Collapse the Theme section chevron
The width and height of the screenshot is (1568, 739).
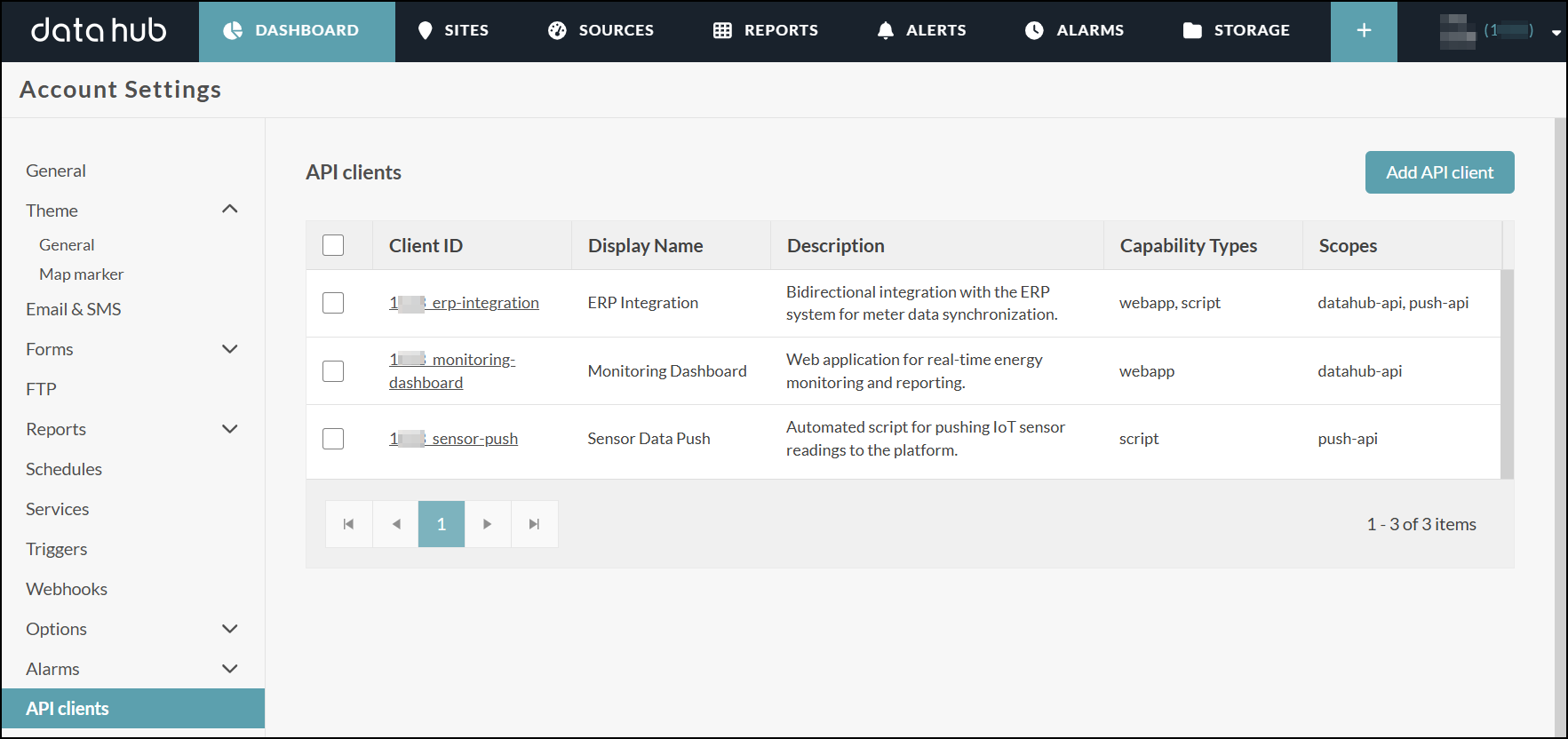click(x=230, y=210)
